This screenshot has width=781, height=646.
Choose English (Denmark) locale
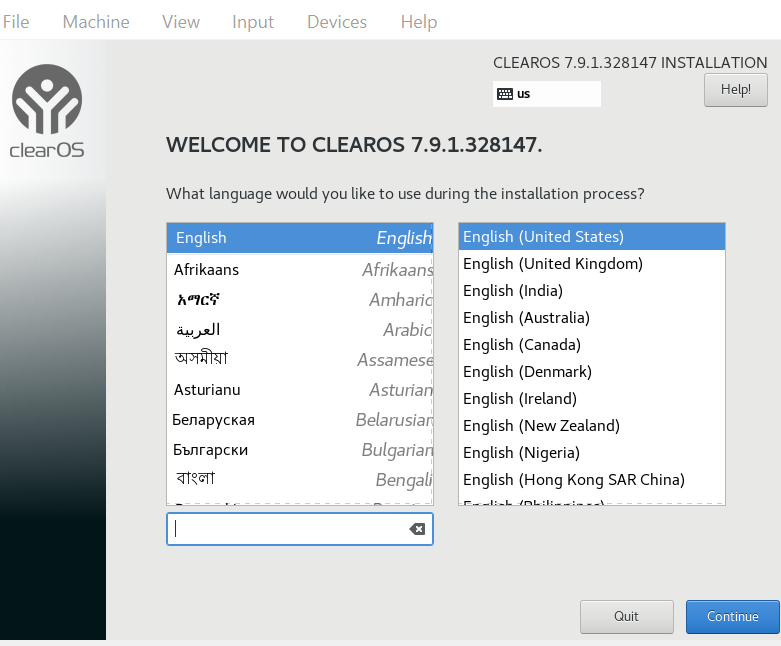pyautogui.click(x=592, y=372)
